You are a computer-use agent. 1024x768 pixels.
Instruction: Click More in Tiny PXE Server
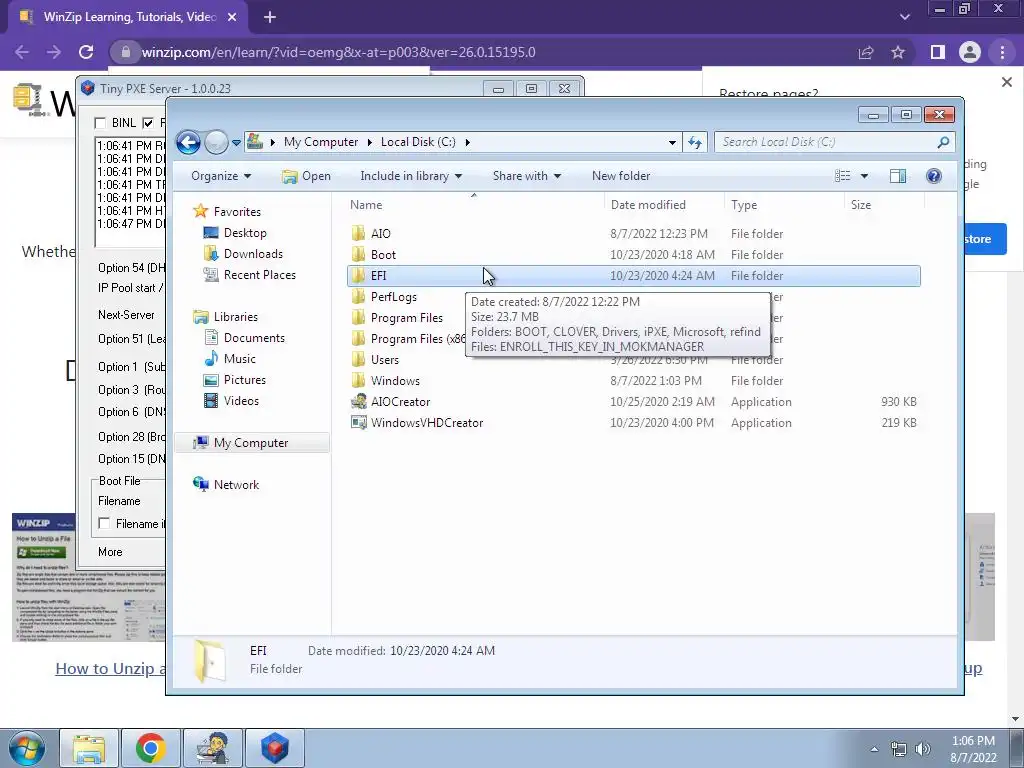(x=110, y=552)
